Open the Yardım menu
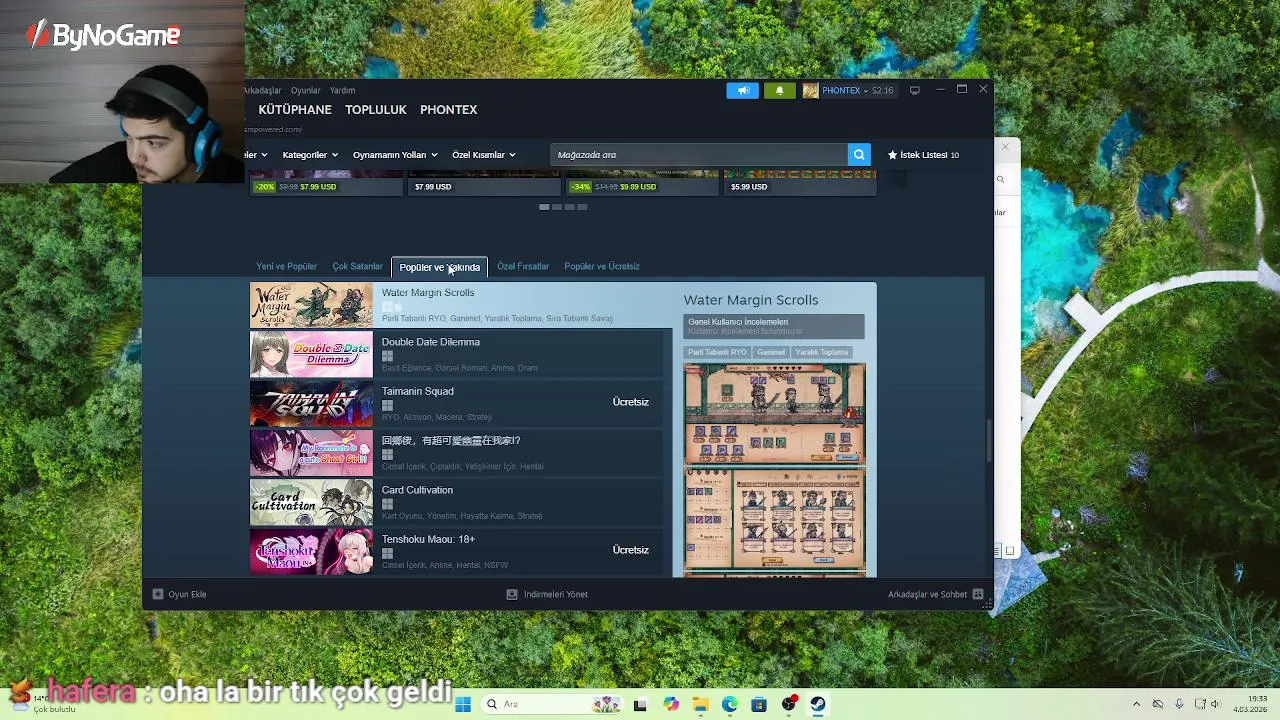The height and width of the screenshot is (720, 1280). click(342, 90)
